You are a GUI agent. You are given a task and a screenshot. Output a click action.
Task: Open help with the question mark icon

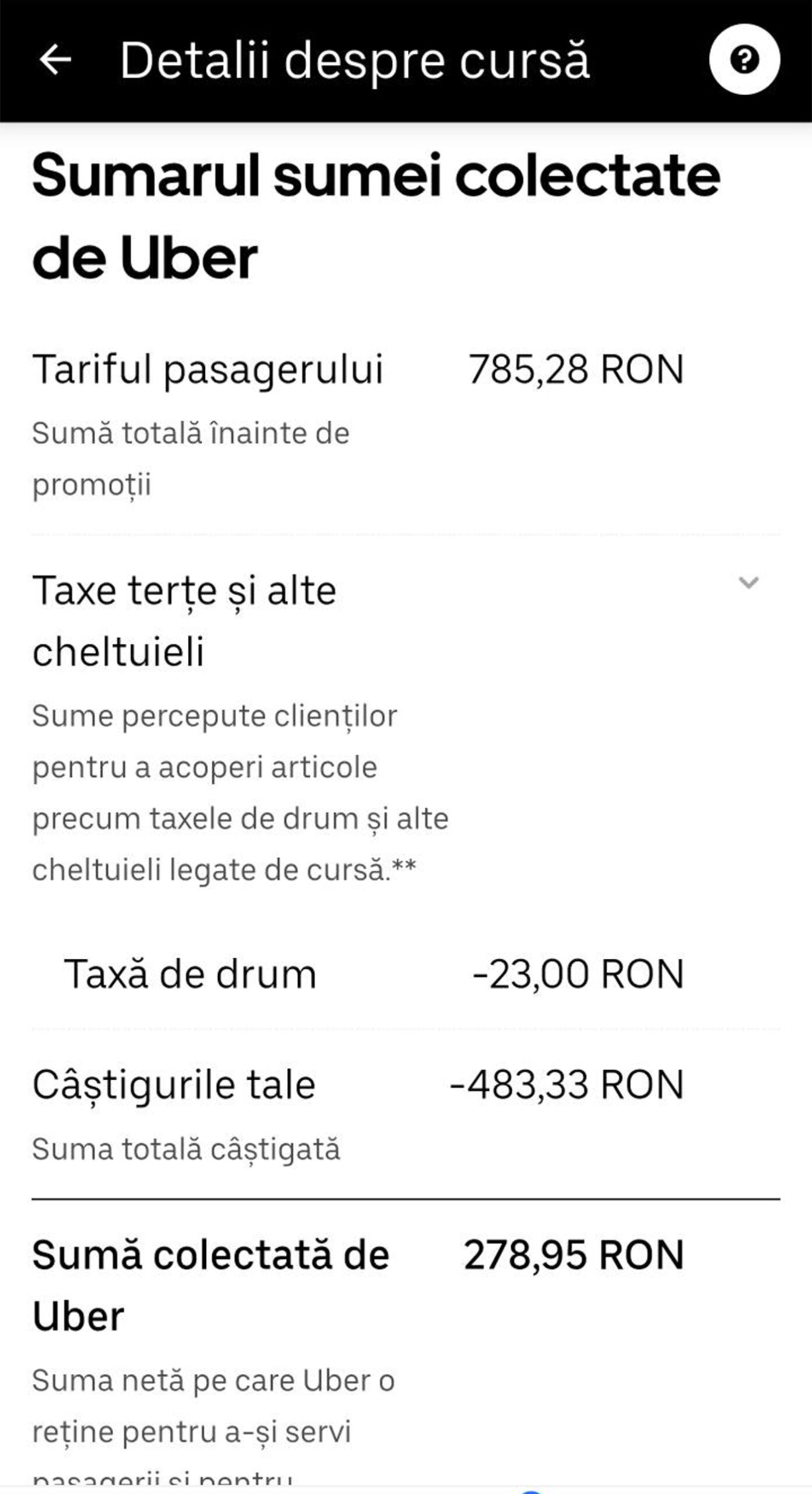[744, 60]
